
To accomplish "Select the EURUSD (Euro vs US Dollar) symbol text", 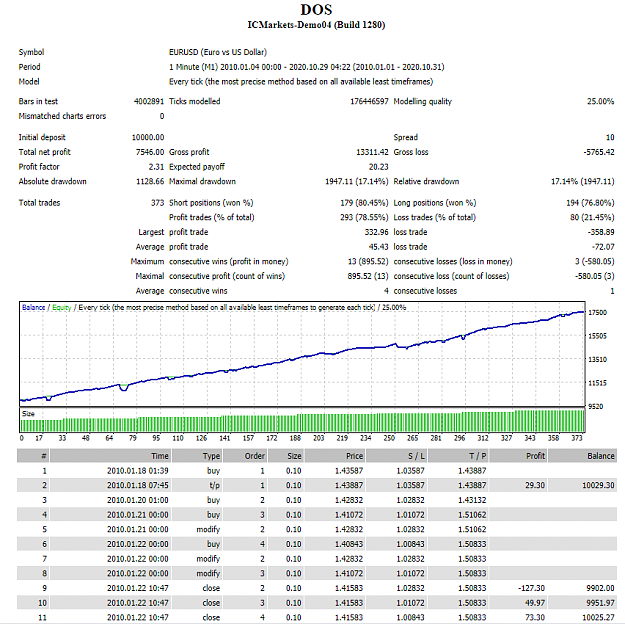I will point(218,52).
